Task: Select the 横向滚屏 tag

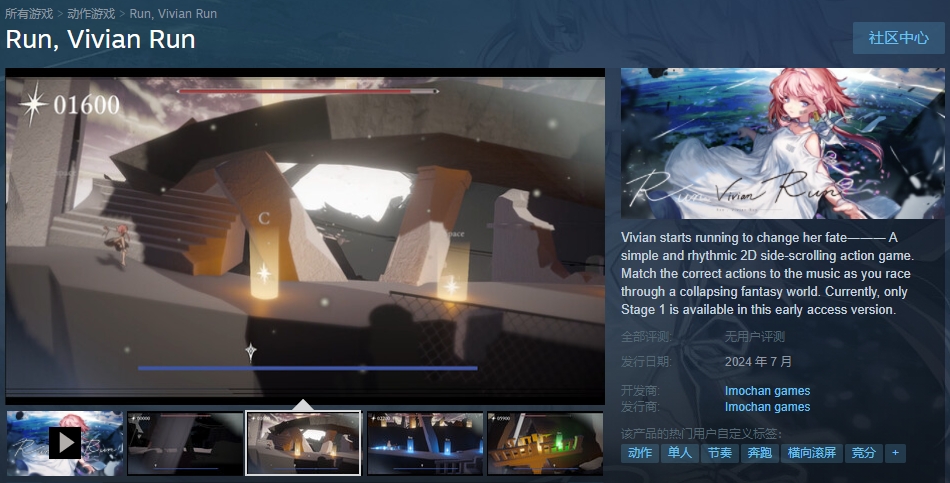Action: [x=812, y=453]
